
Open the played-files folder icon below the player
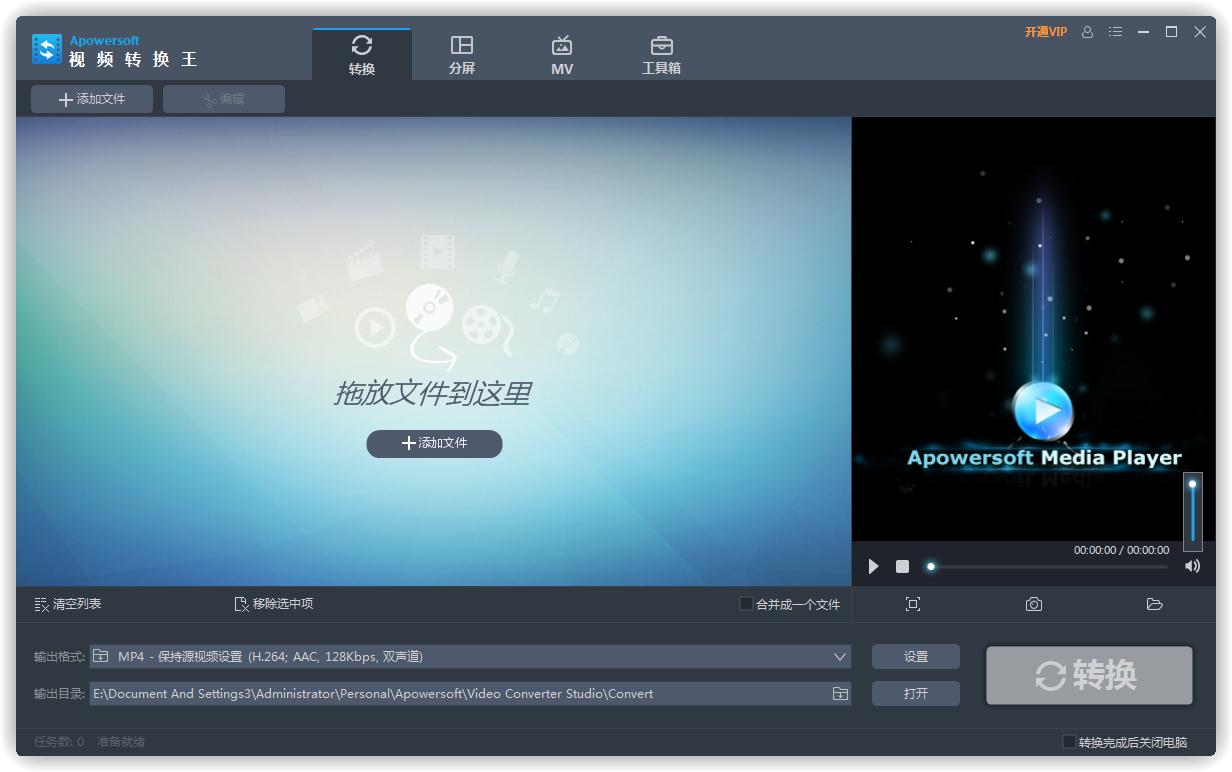pyautogui.click(x=1155, y=604)
